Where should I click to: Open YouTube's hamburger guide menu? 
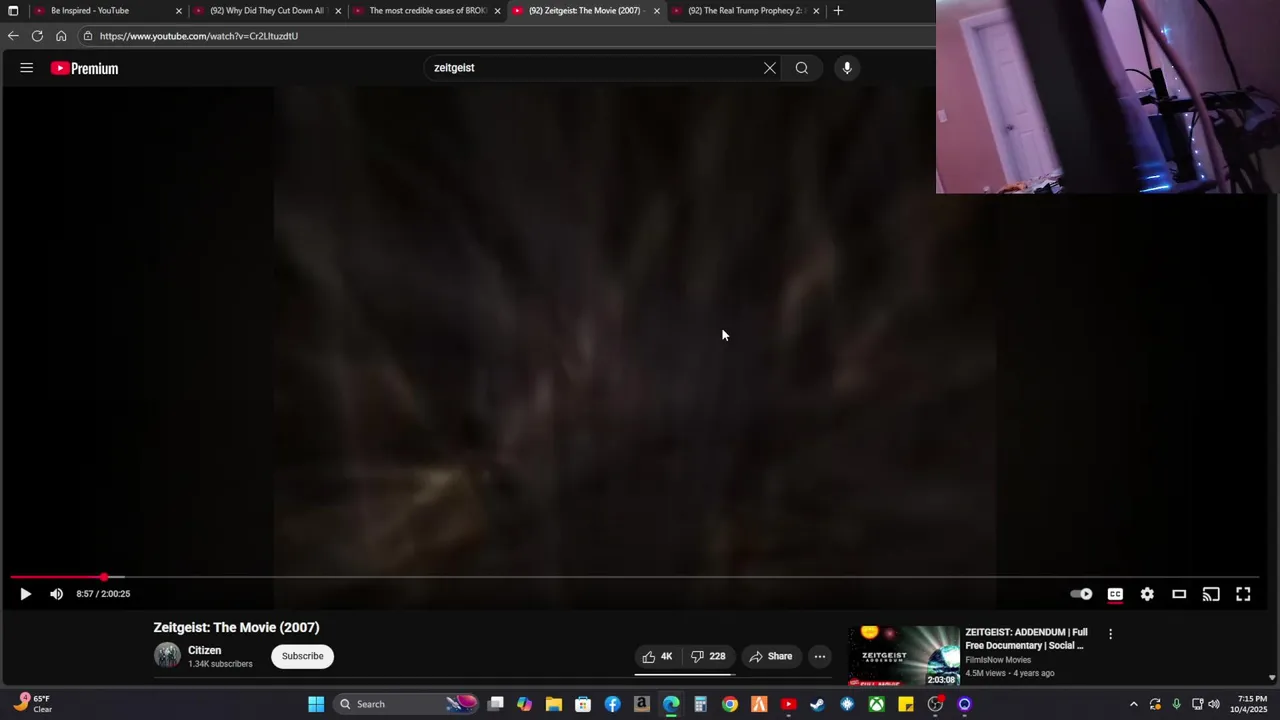click(27, 68)
